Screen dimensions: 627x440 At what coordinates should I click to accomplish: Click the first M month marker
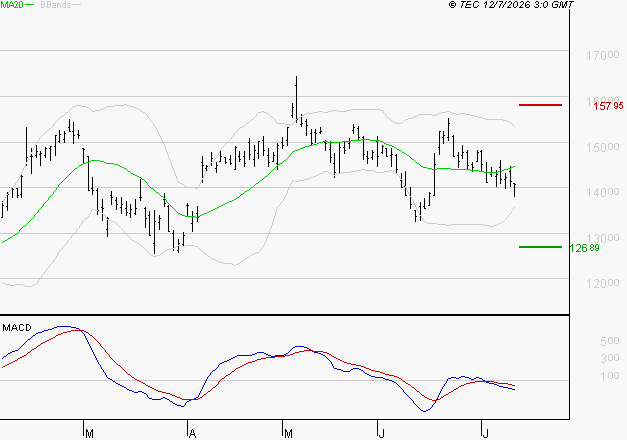pos(89,434)
